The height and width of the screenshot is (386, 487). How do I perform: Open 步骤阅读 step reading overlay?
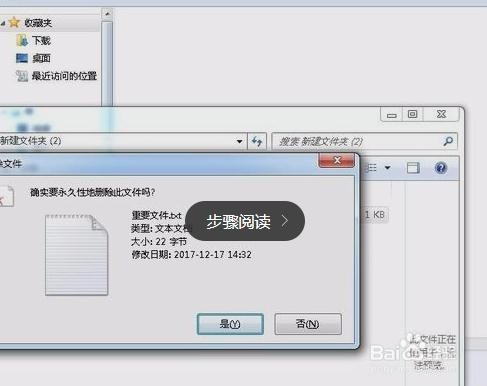(x=245, y=221)
